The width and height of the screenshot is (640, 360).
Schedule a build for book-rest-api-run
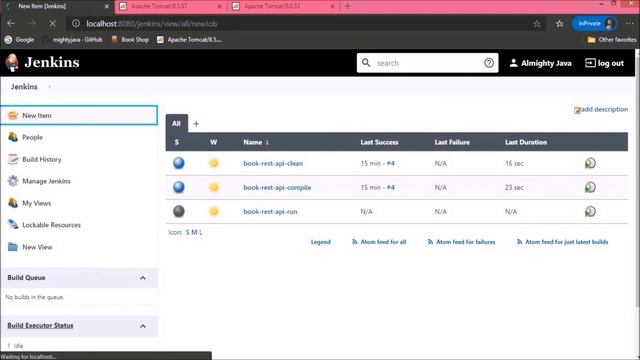(590, 211)
